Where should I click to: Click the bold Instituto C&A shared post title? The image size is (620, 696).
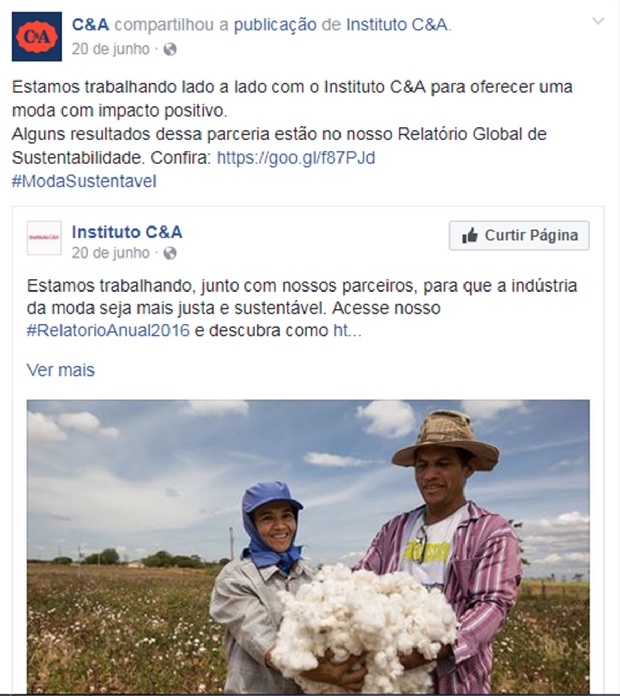click(x=127, y=232)
